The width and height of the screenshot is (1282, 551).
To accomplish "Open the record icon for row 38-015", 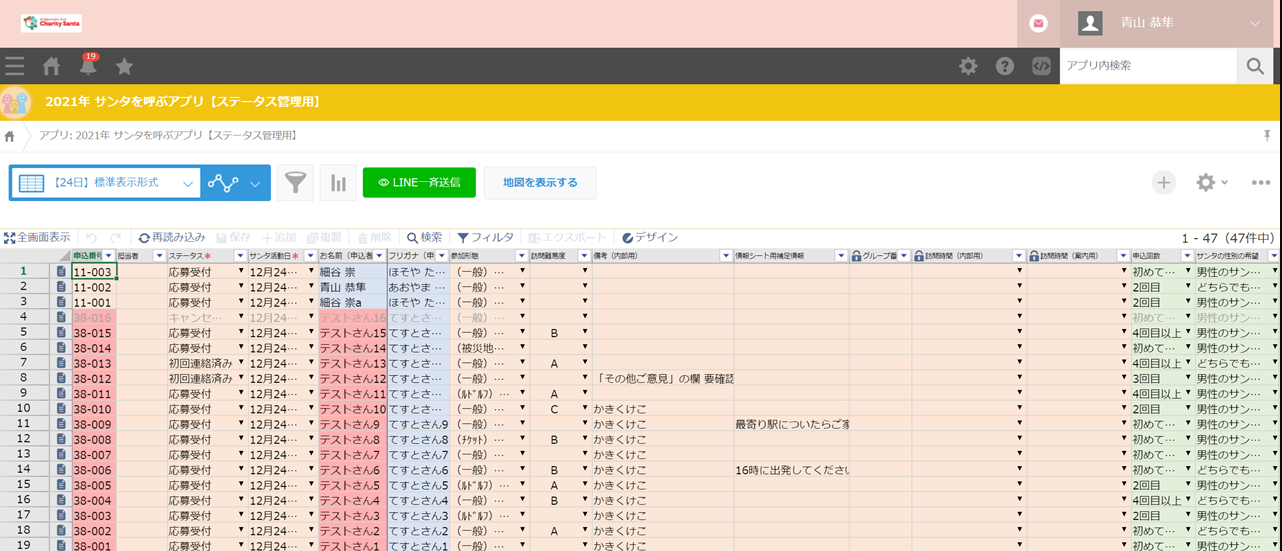I will pos(61,332).
